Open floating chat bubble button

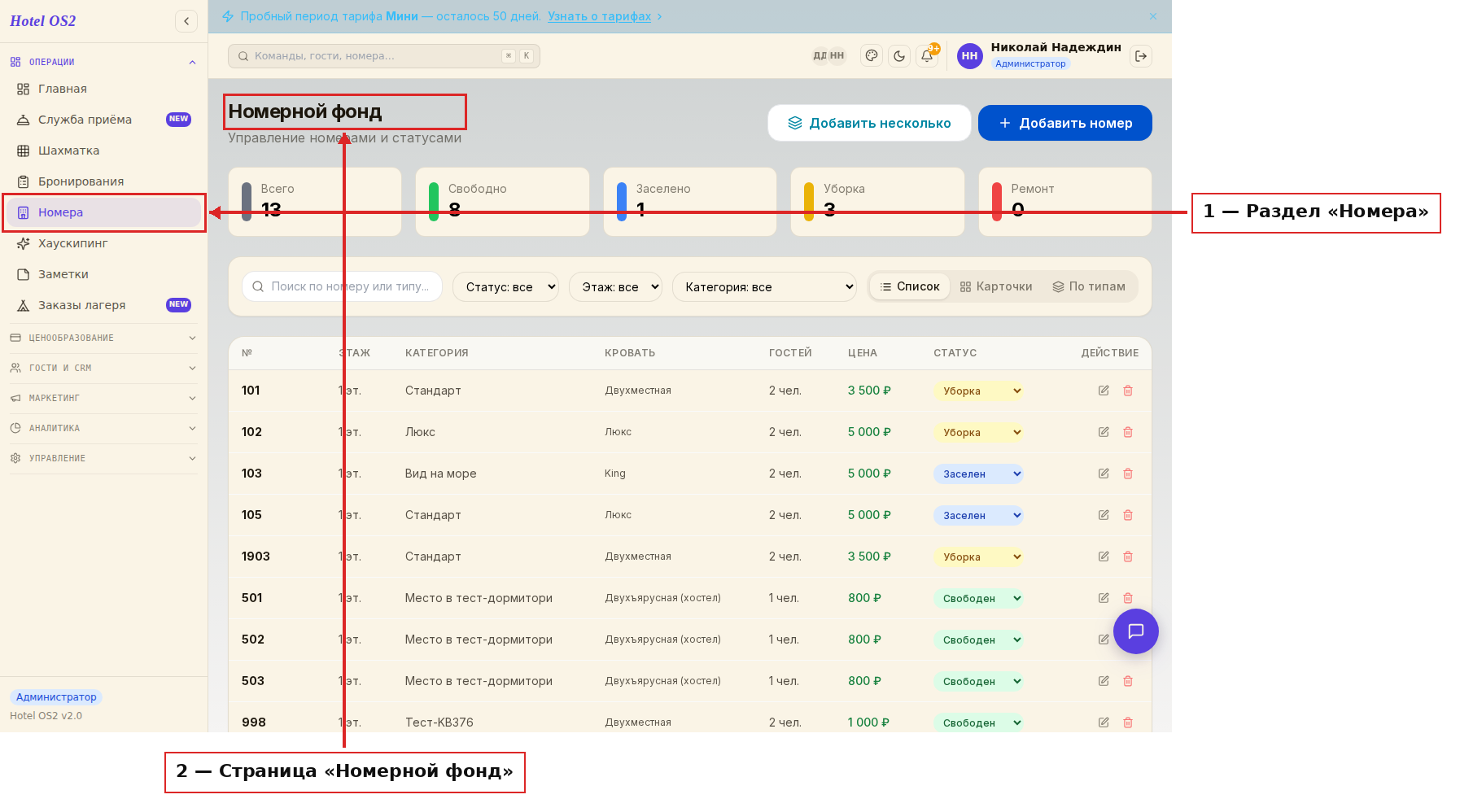point(1136,631)
